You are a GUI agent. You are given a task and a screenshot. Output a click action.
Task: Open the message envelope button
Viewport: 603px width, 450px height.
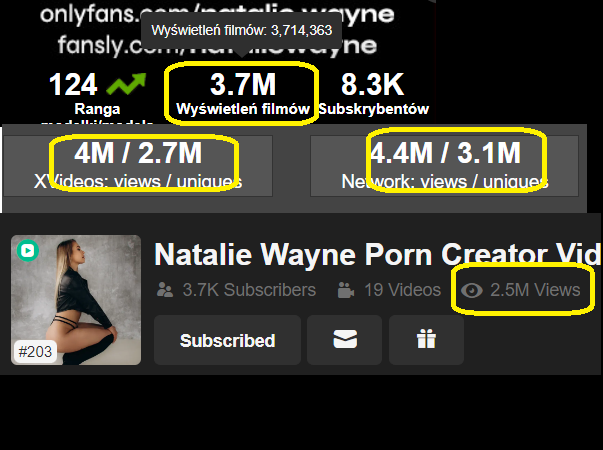point(345,340)
